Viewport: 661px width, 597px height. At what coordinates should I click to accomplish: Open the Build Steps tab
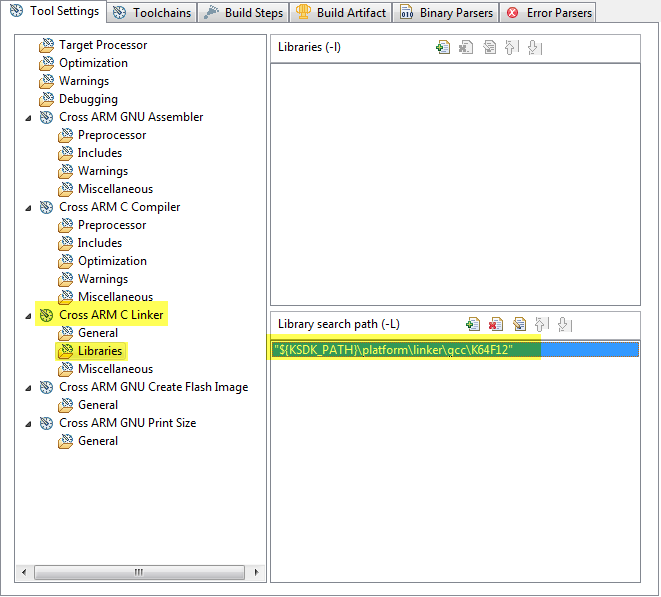(245, 13)
